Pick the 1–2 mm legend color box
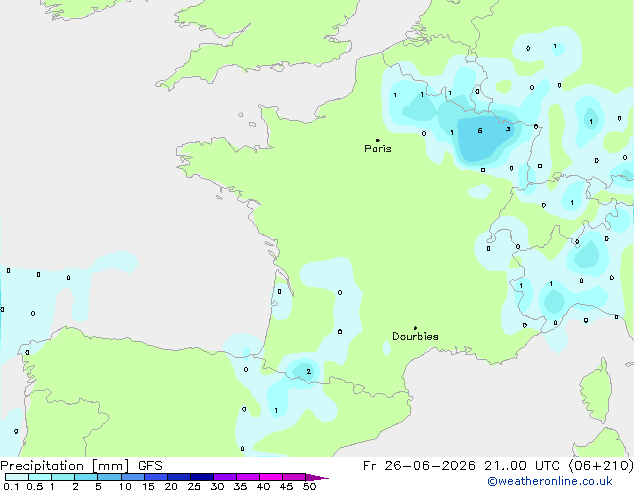The height and width of the screenshot is (490, 634). point(63,477)
